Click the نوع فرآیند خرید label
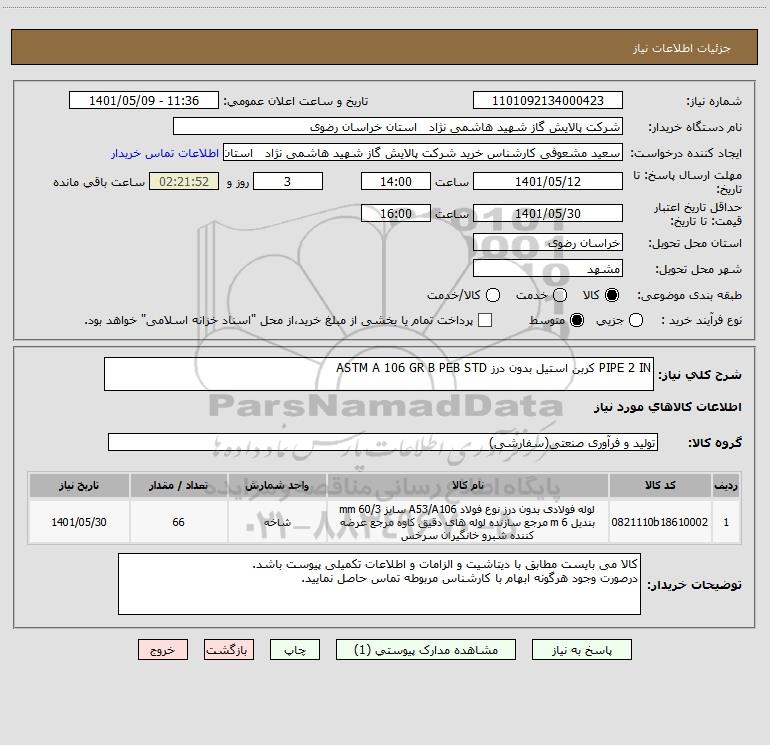The width and height of the screenshot is (770, 745). click(x=701, y=320)
